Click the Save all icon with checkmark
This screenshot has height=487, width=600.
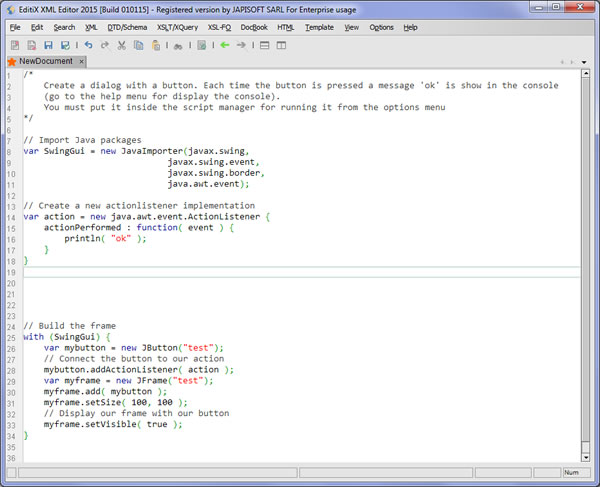tap(65, 46)
